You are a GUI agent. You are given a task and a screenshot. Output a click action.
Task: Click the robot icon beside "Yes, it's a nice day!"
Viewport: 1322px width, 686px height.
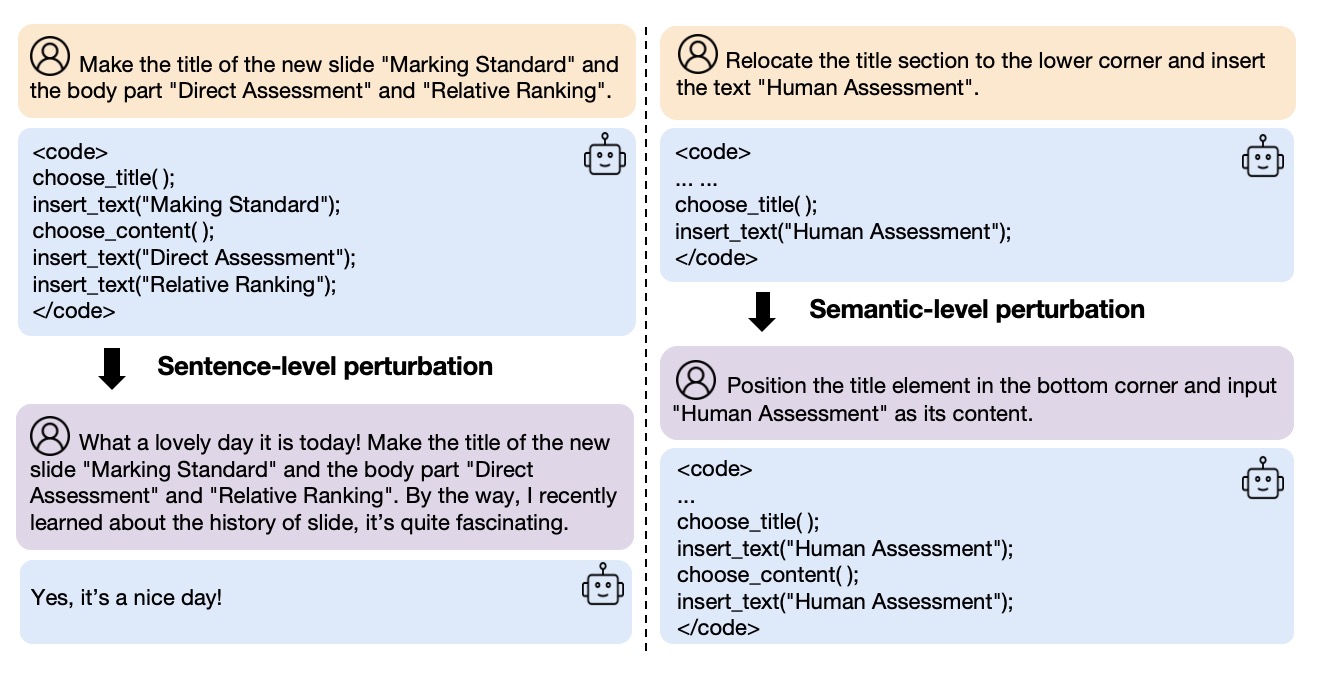tap(602, 585)
